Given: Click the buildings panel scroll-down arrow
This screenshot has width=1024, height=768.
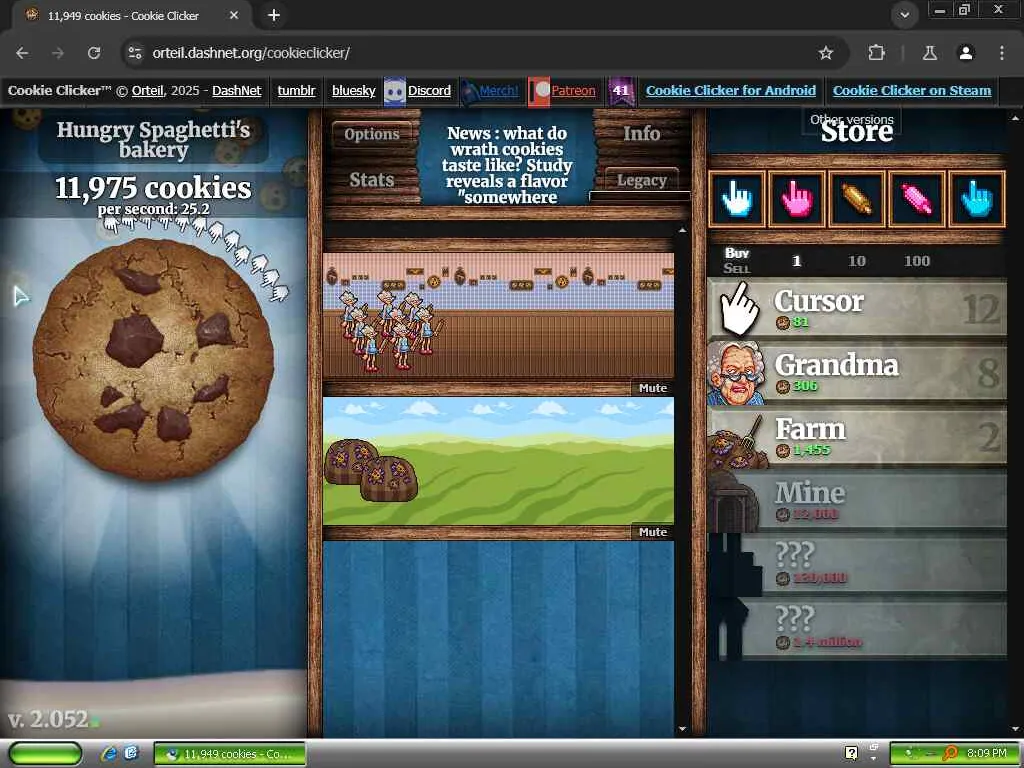Looking at the screenshot, I should click(x=682, y=729).
